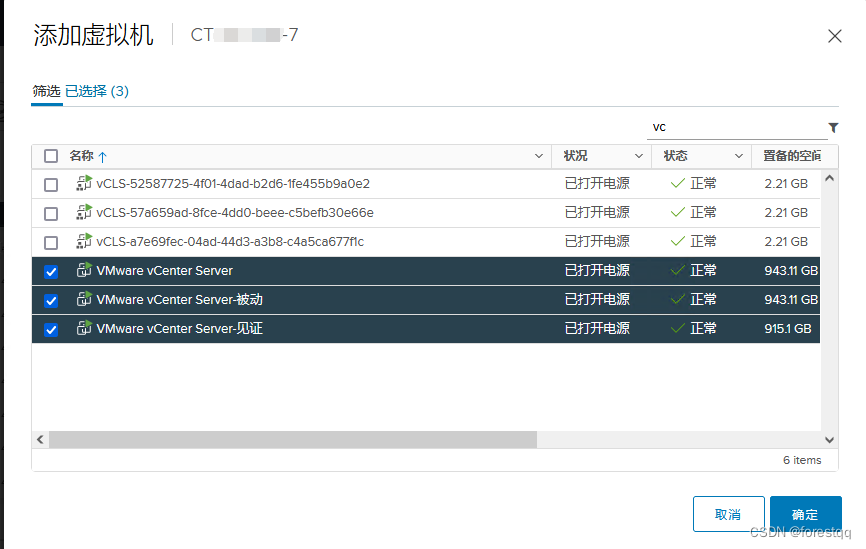Click the vc filter input field
The height and width of the screenshot is (549, 866).
(737, 128)
